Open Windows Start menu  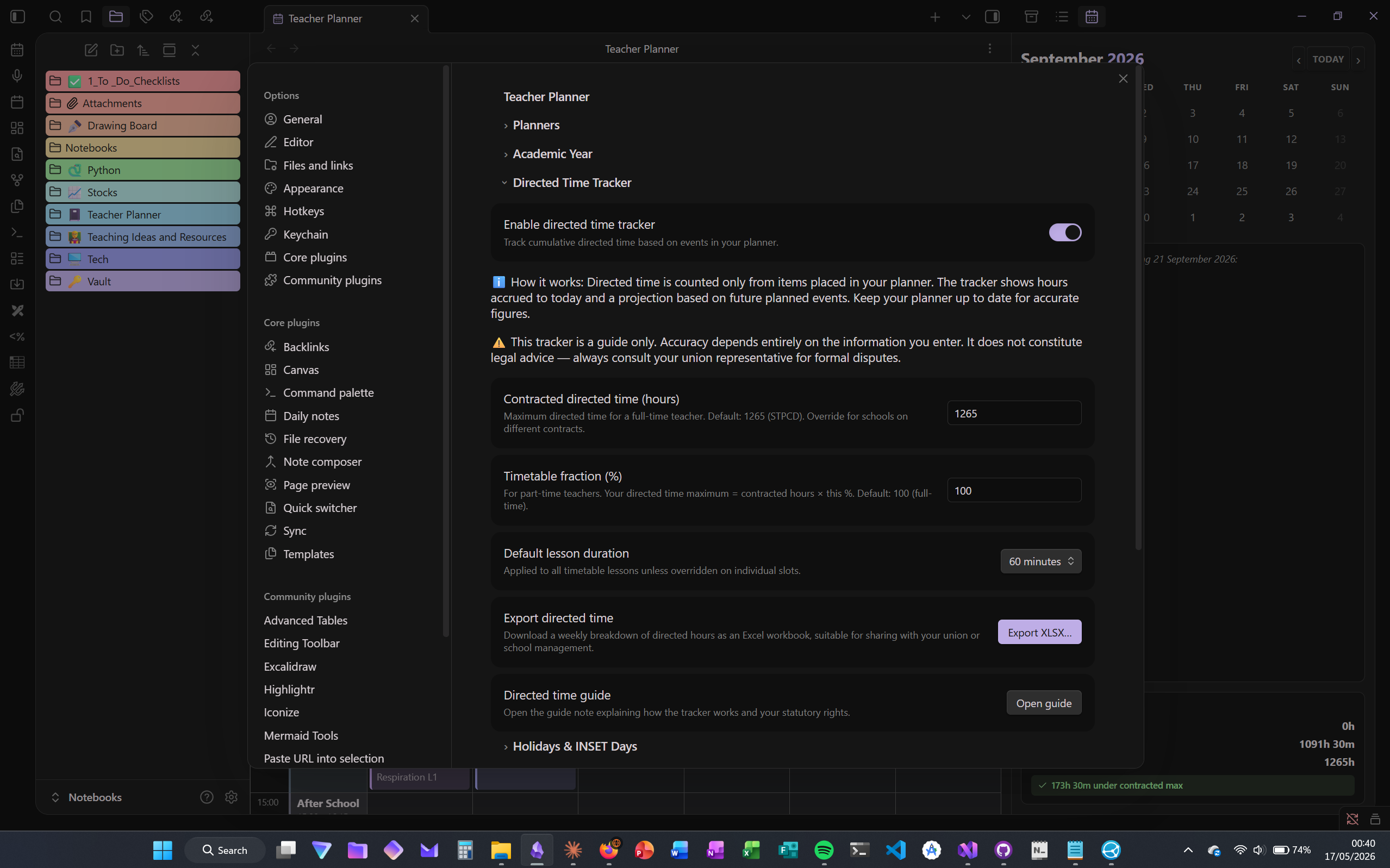tap(163, 850)
